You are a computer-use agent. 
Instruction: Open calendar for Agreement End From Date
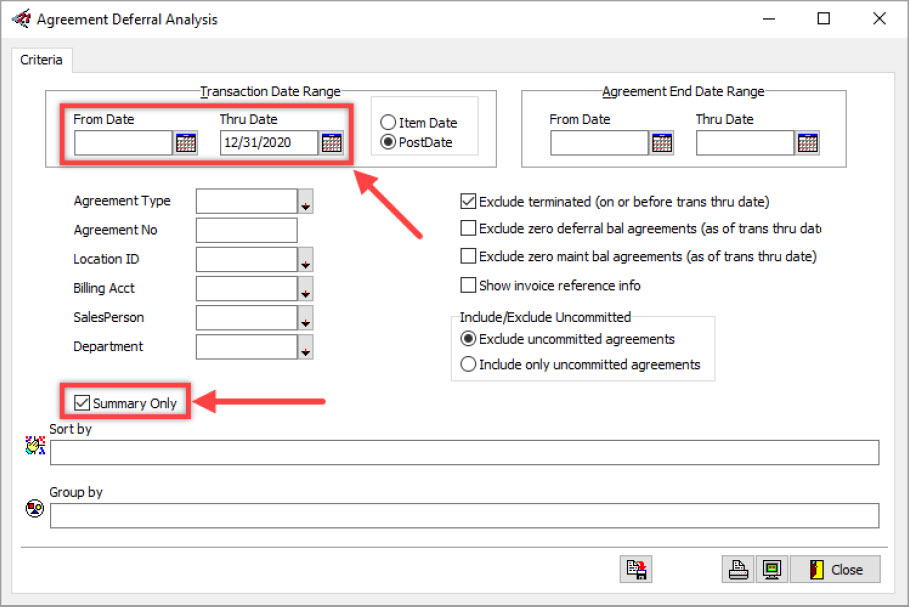662,143
